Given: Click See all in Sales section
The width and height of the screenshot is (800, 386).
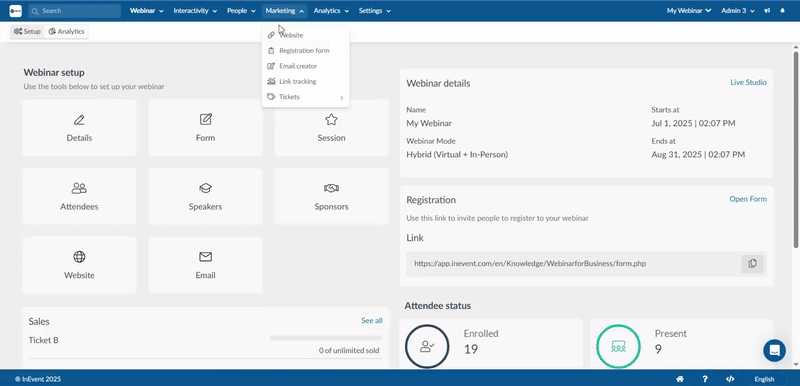Looking at the screenshot, I should (371, 320).
